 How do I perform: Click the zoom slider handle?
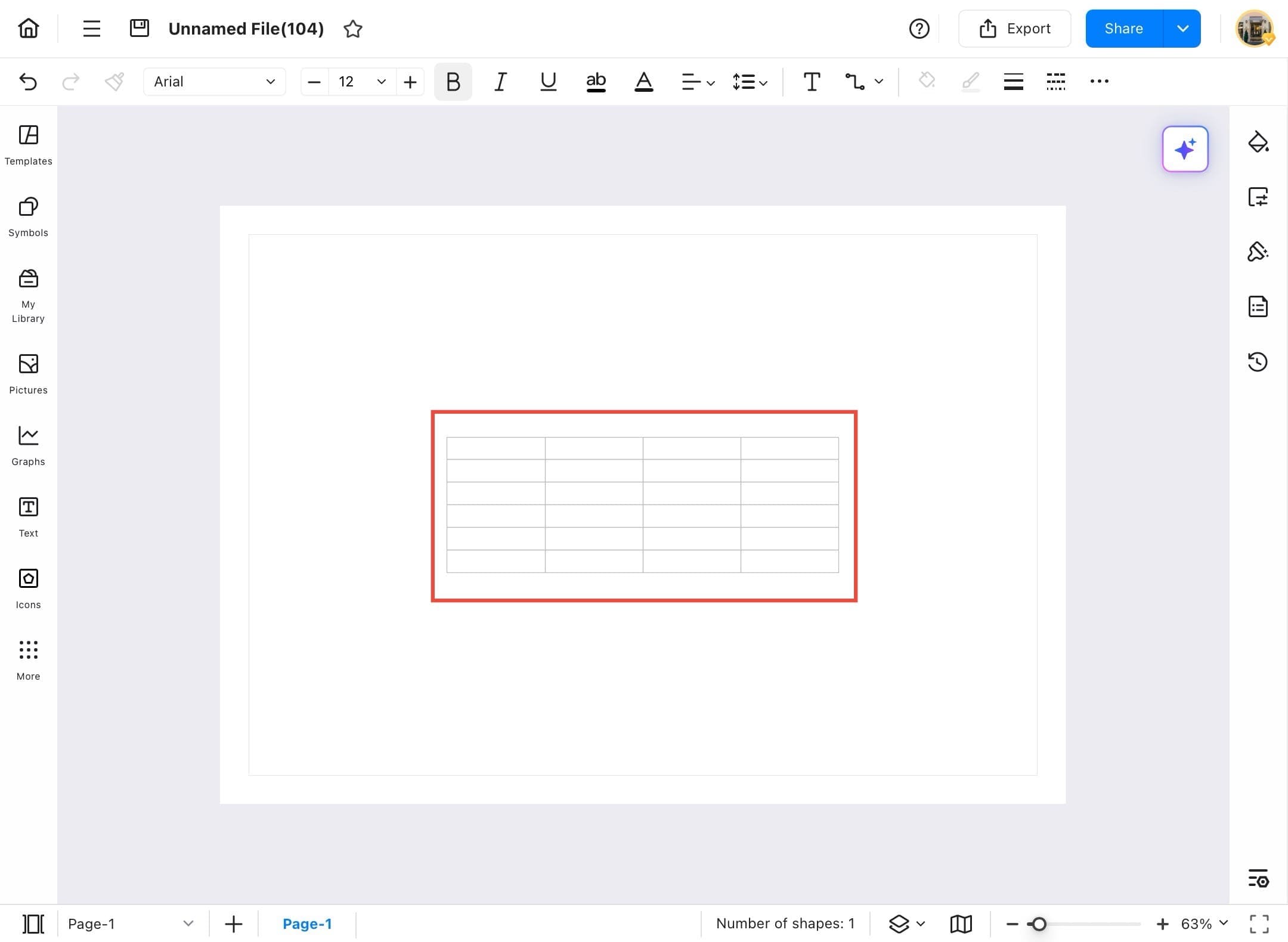click(1039, 924)
